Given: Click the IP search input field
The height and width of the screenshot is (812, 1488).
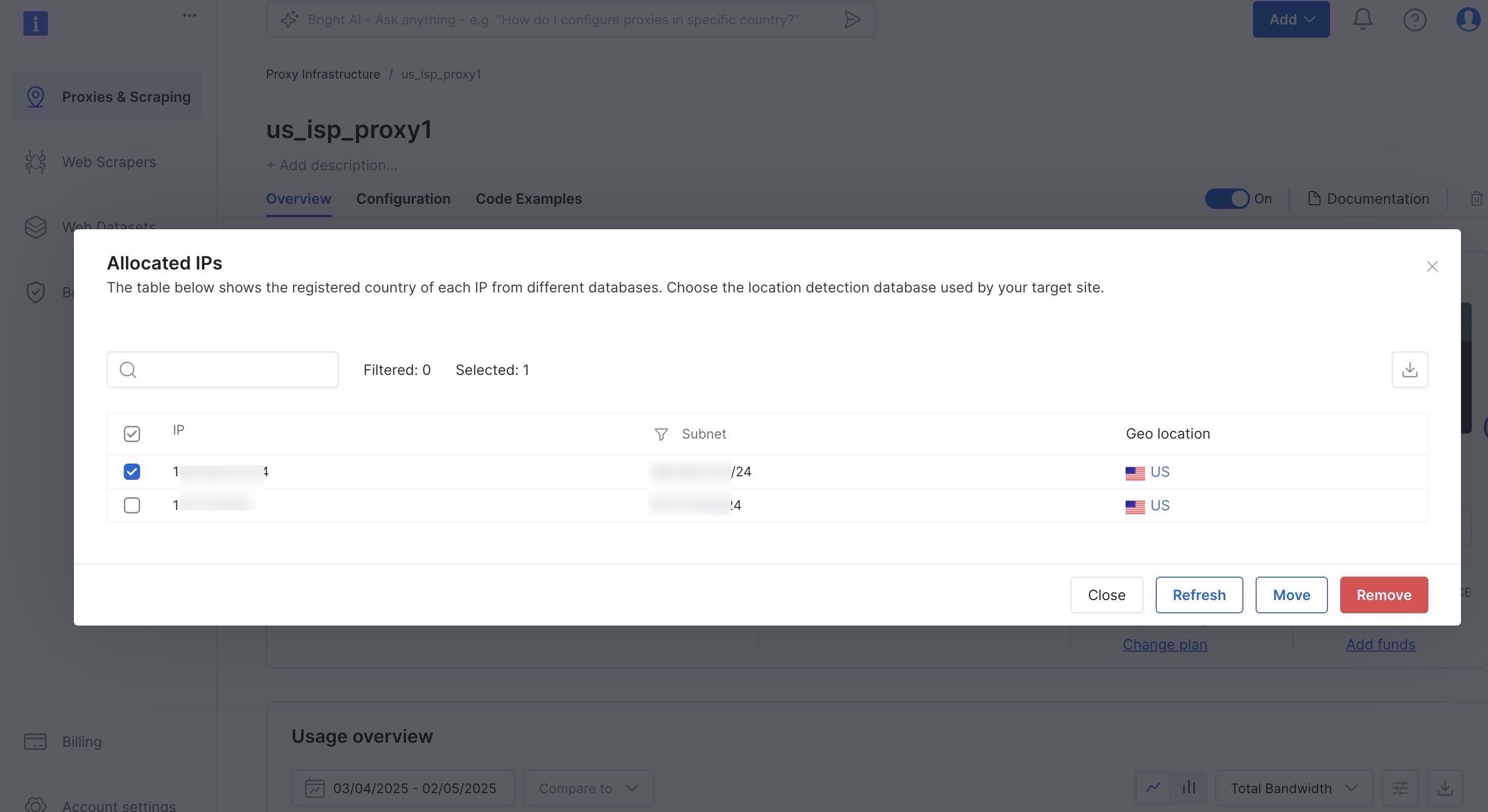Looking at the screenshot, I should click(x=231, y=370).
